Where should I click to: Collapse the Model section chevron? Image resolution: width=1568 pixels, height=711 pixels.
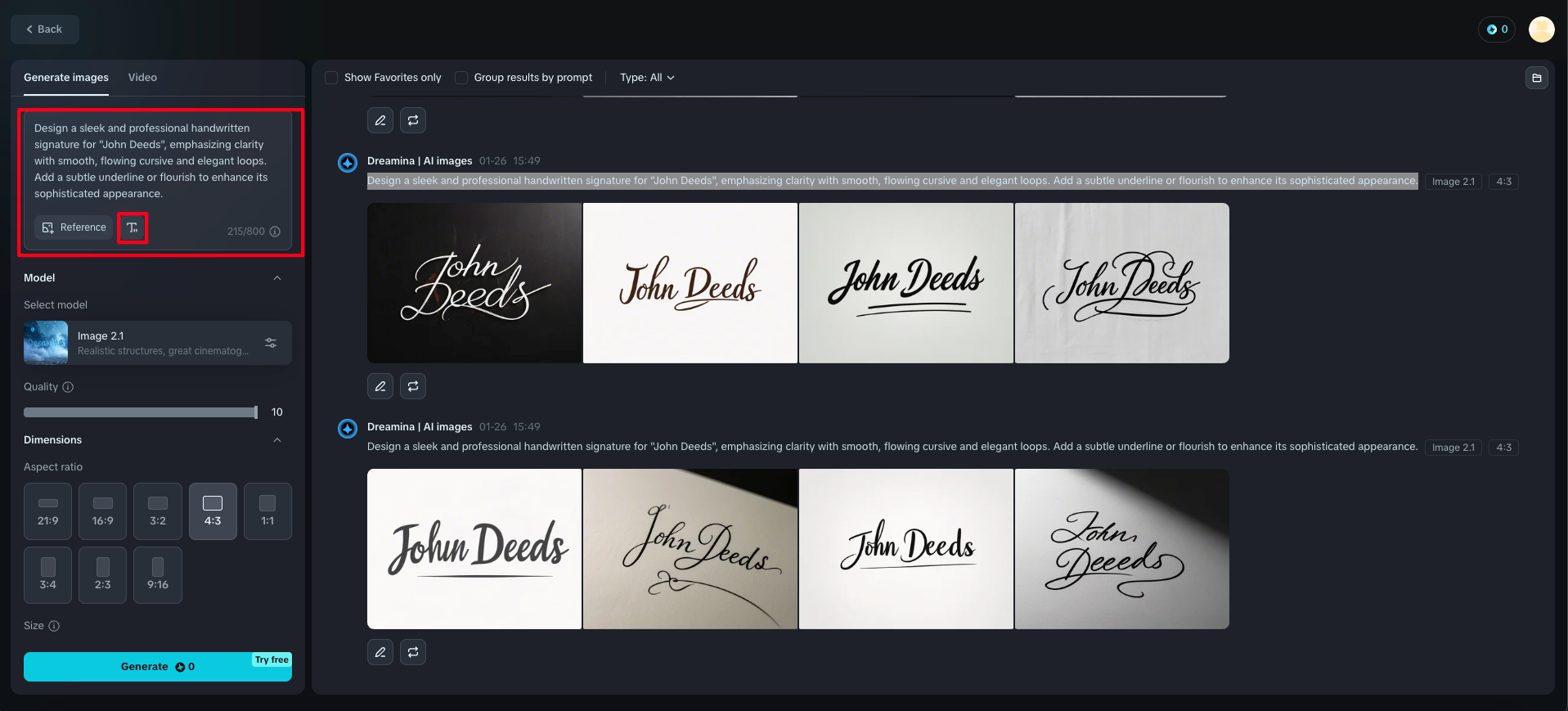click(277, 278)
